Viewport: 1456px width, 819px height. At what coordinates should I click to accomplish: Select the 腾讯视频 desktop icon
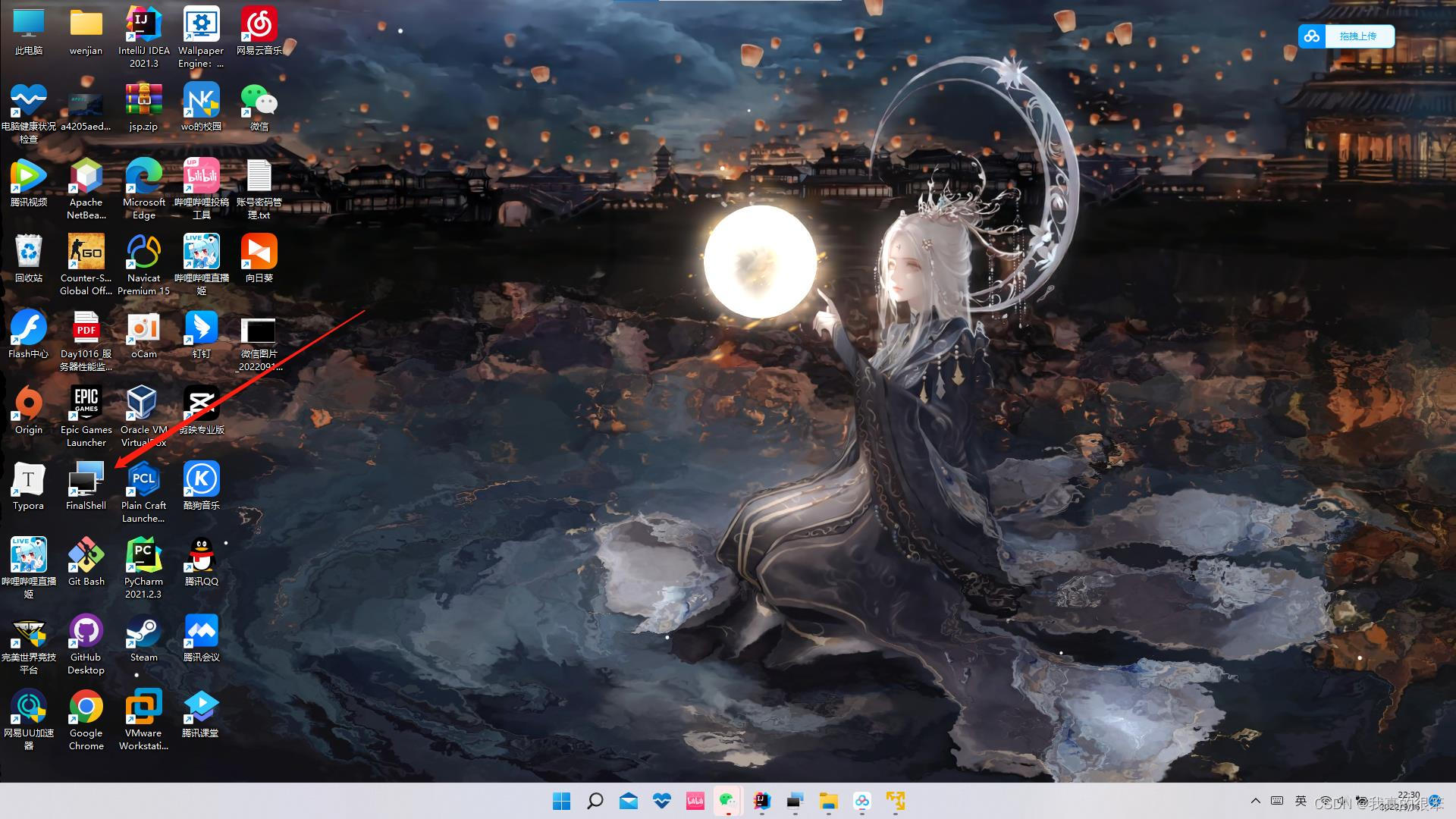coord(29,184)
